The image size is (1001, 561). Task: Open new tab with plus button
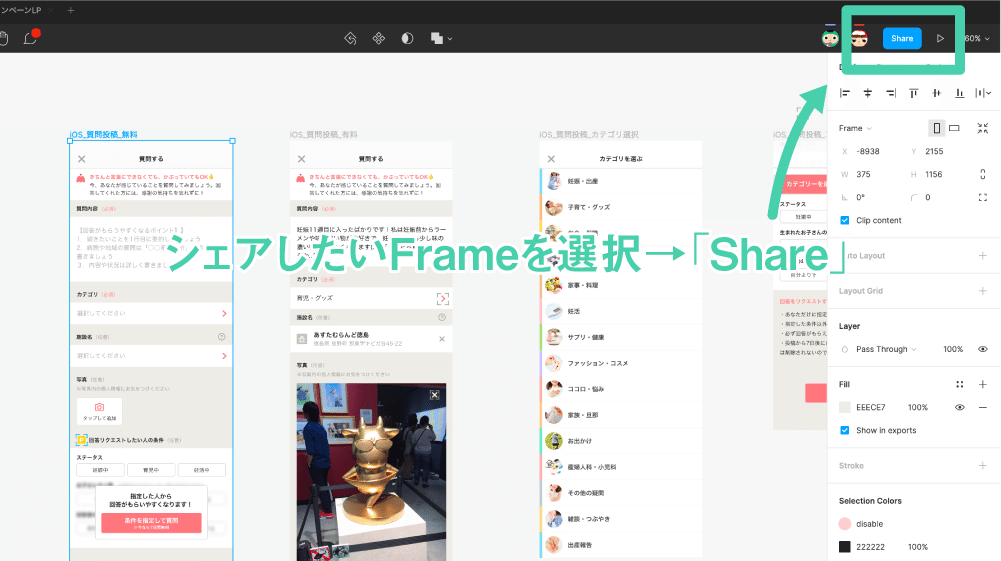[x=71, y=10]
